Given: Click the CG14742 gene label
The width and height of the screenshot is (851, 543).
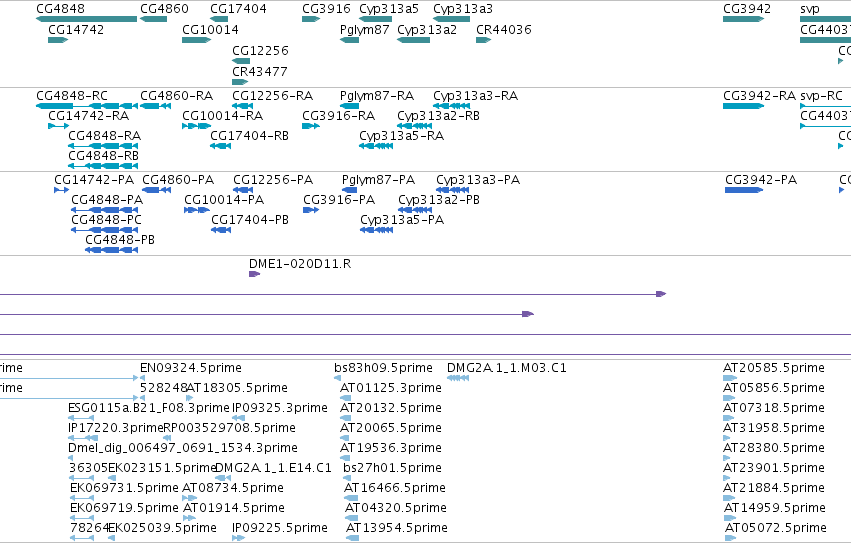Looking at the screenshot, I should click(x=76, y=29).
